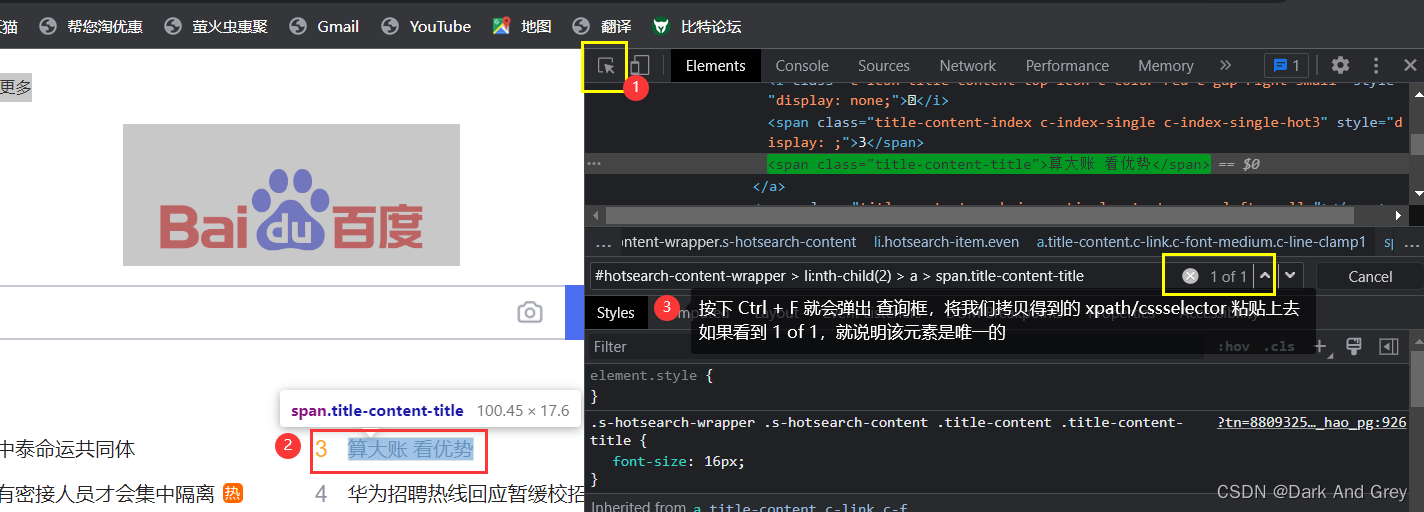Toggle the computed styles sidebar icon
The height and width of the screenshot is (512, 1424).
coord(1388,346)
